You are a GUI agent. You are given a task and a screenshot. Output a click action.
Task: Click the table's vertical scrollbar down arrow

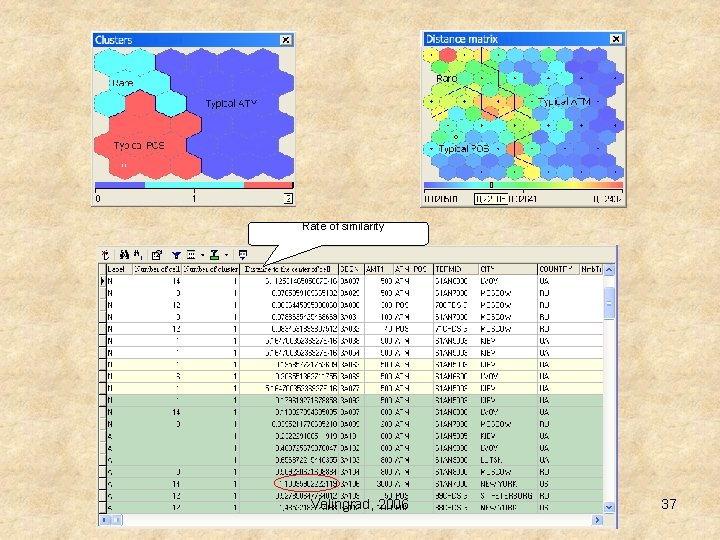click(609, 507)
